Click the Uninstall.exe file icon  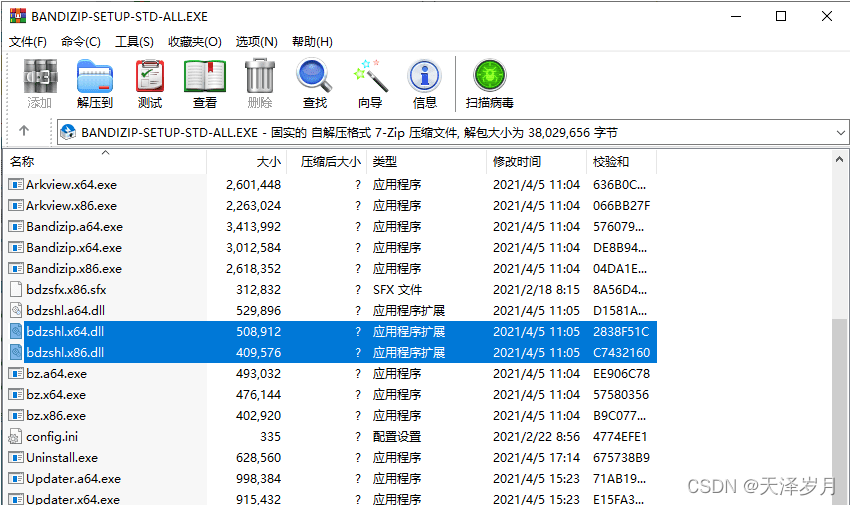[16, 458]
